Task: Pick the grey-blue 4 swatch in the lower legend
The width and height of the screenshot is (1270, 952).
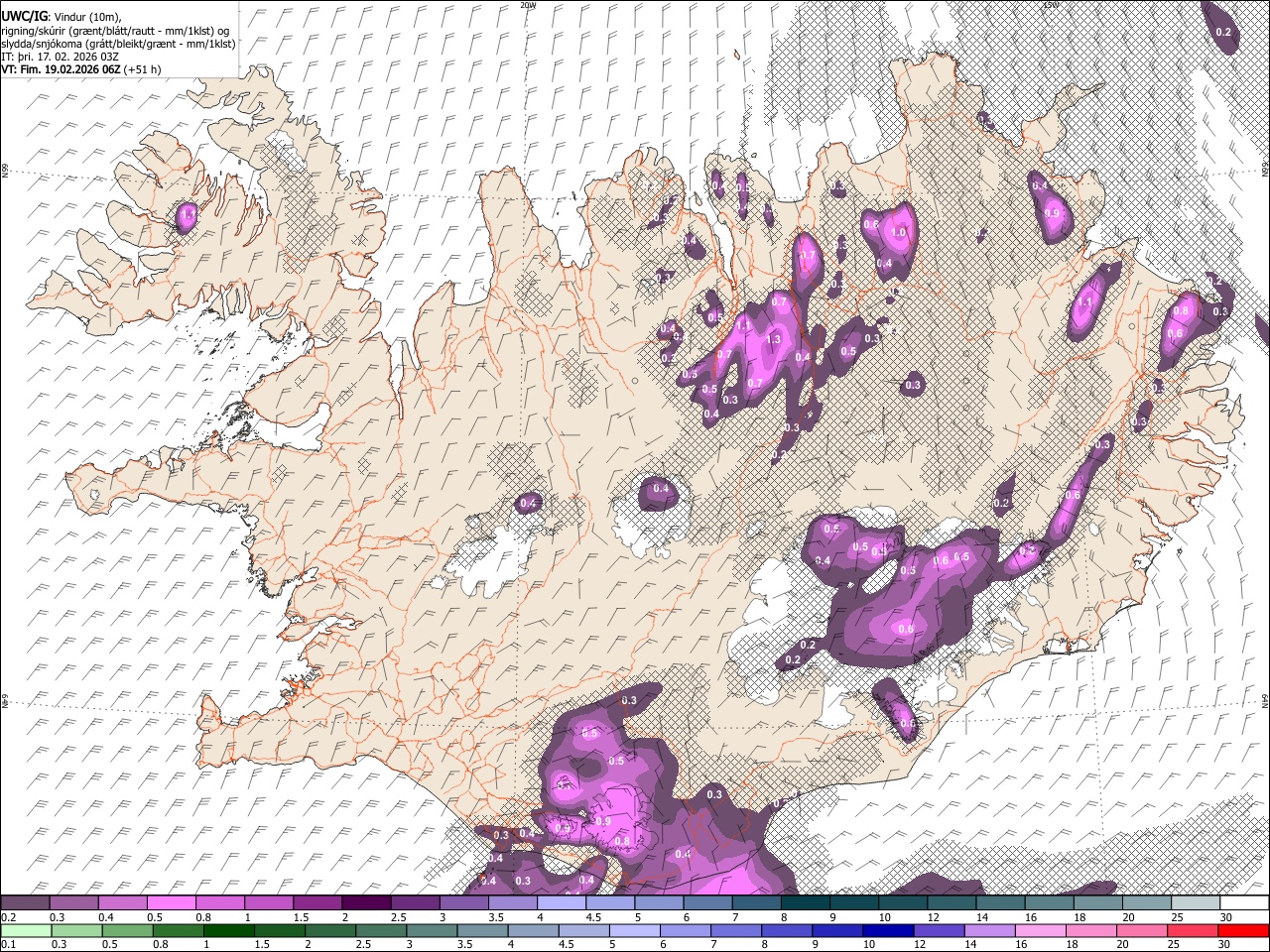Action: coord(534,930)
